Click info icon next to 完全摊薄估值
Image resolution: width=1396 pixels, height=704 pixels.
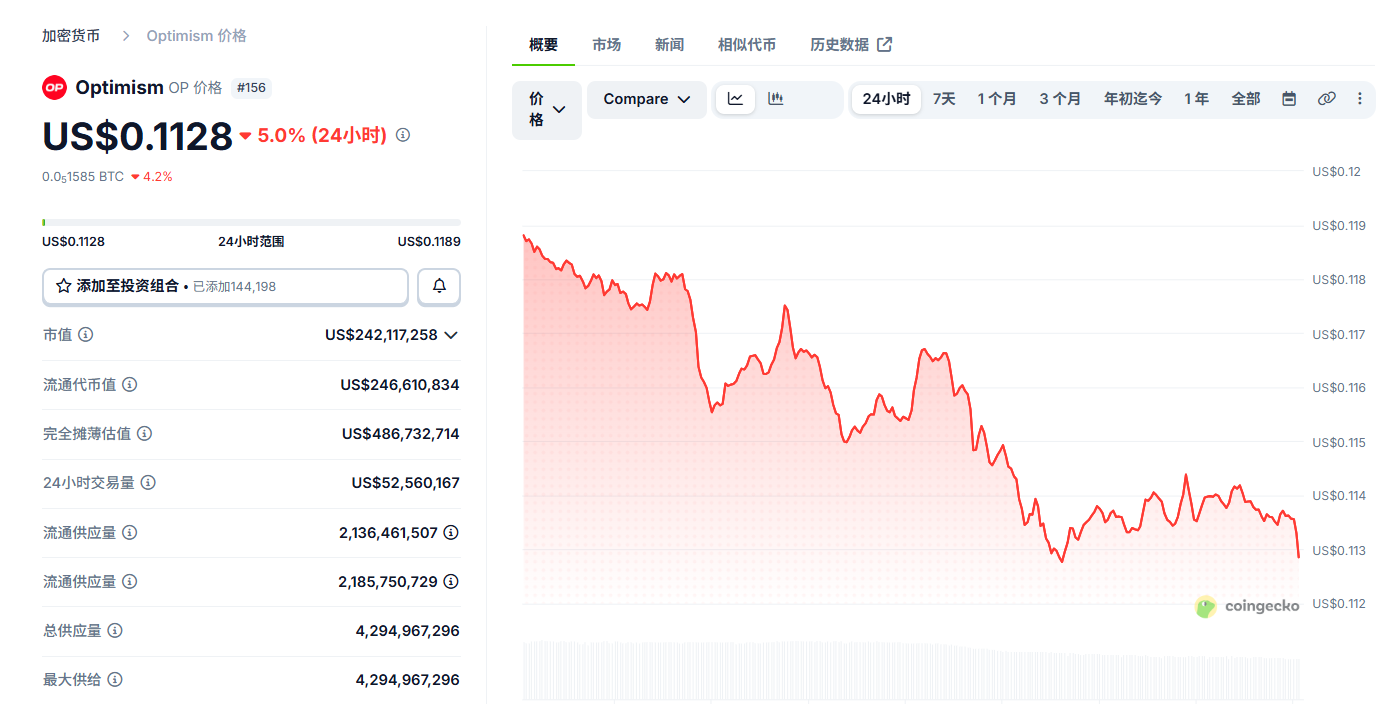tap(145, 433)
